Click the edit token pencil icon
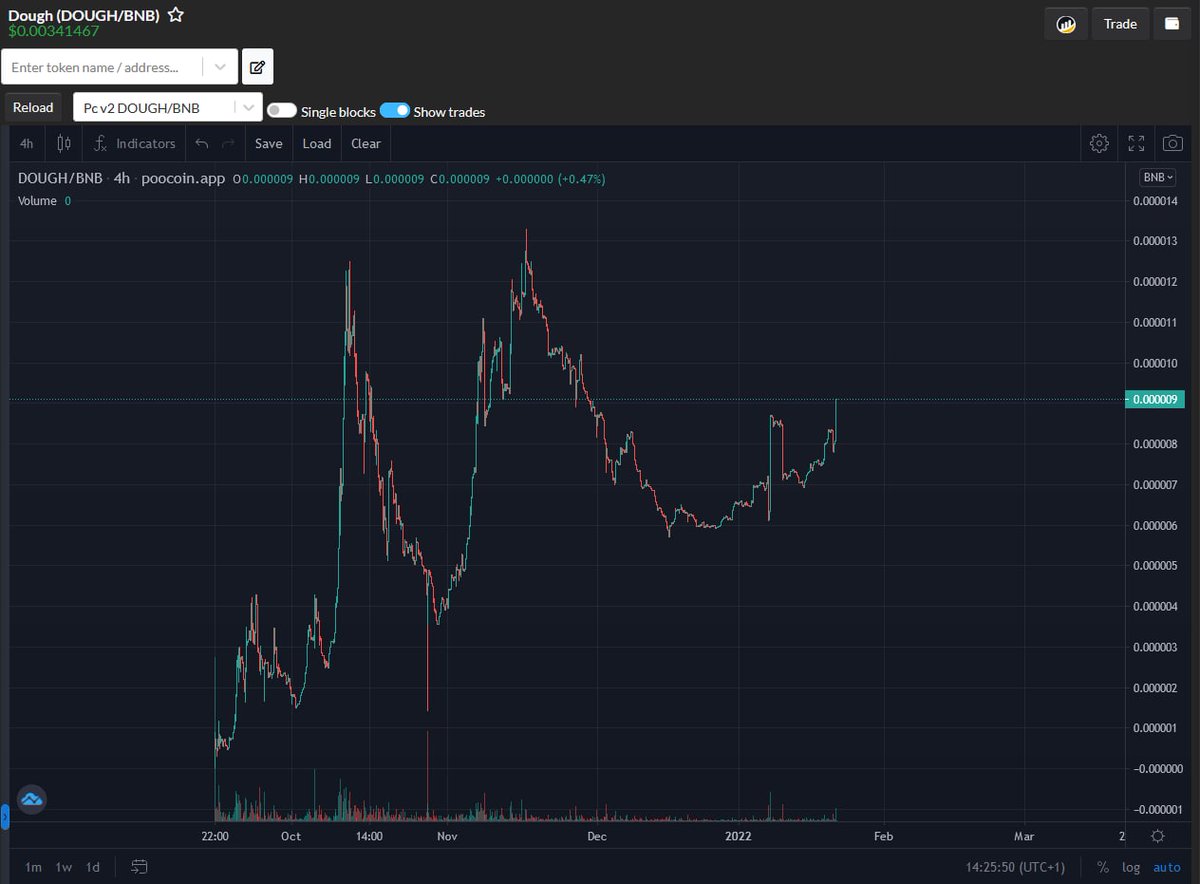Image resolution: width=1200 pixels, height=884 pixels. [257, 67]
